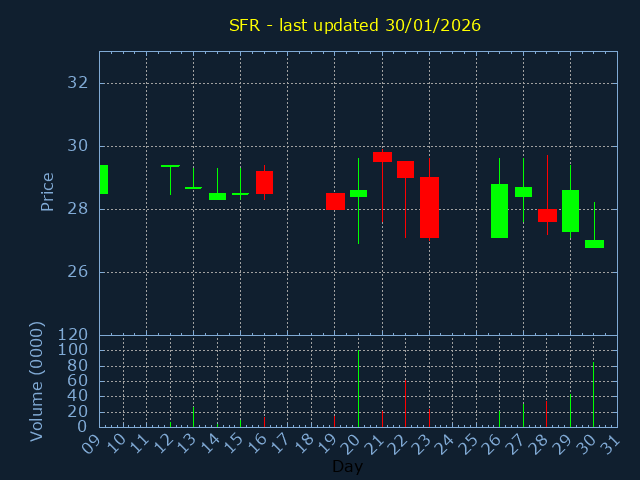Click the large red candlestick on day 23
The width and height of the screenshot is (640, 480).
[429, 207]
